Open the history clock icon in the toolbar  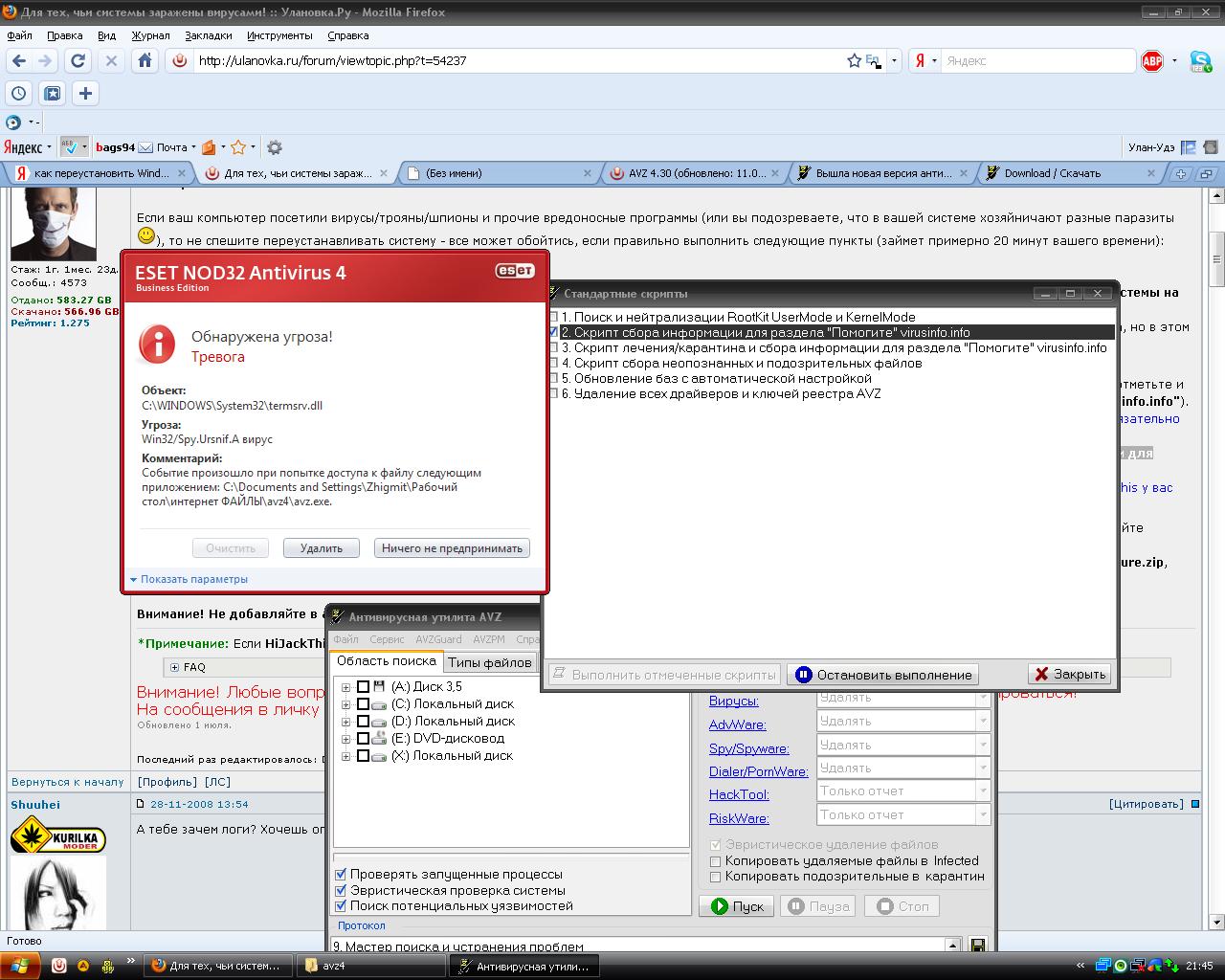(x=19, y=93)
